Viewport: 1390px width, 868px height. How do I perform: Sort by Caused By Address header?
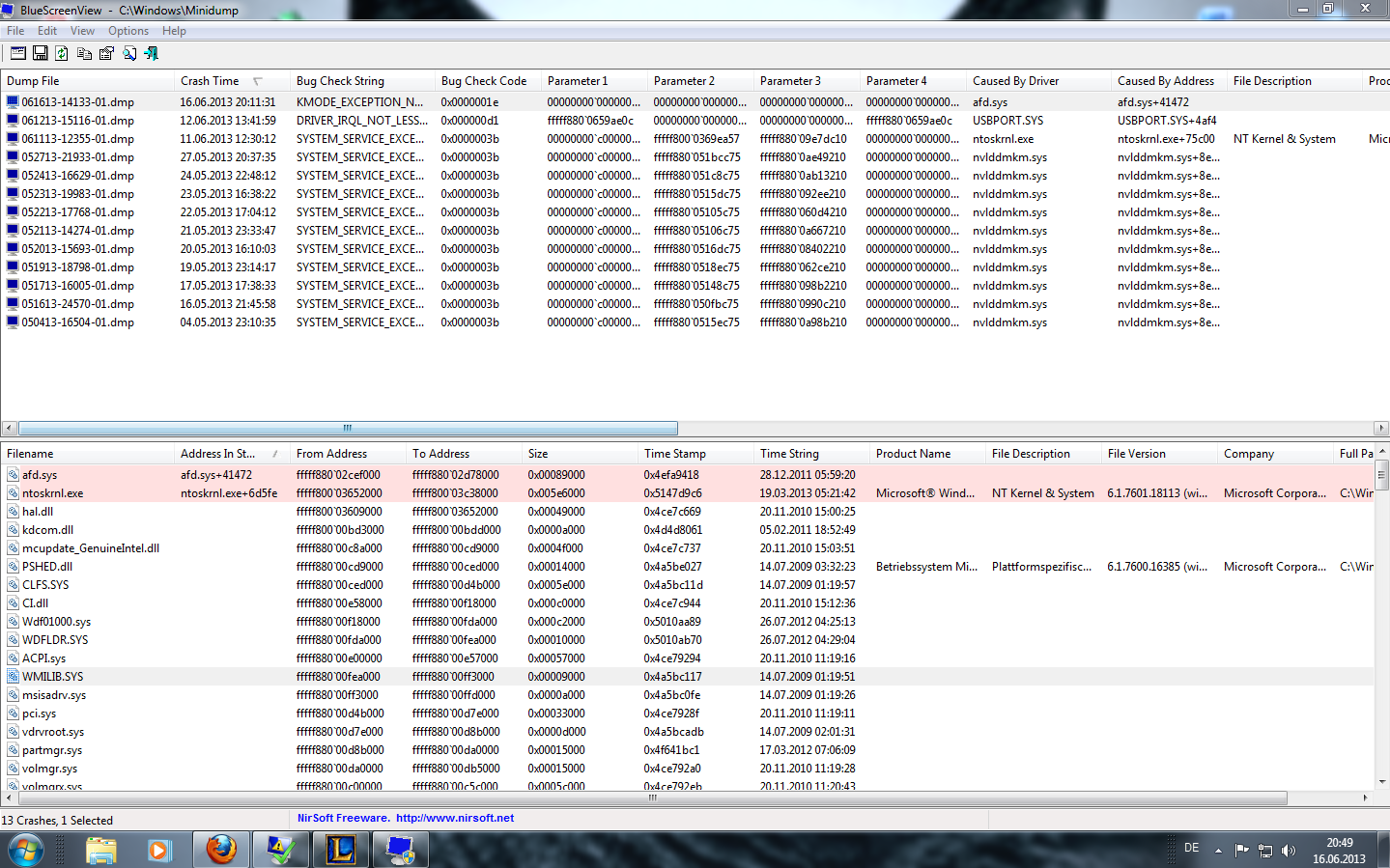click(x=1169, y=81)
